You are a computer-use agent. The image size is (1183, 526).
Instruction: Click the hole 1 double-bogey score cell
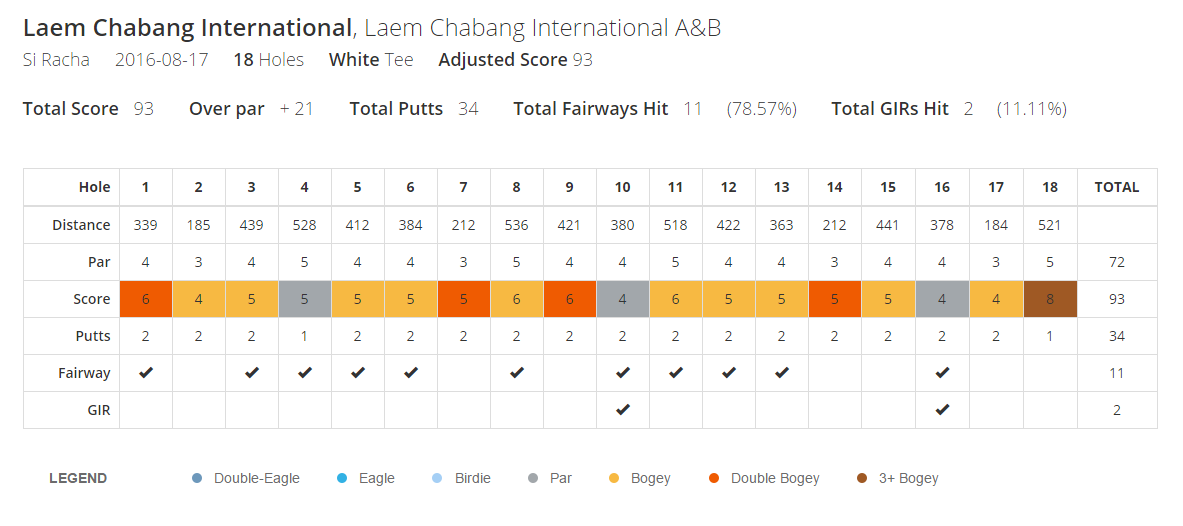pyautogui.click(x=146, y=299)
